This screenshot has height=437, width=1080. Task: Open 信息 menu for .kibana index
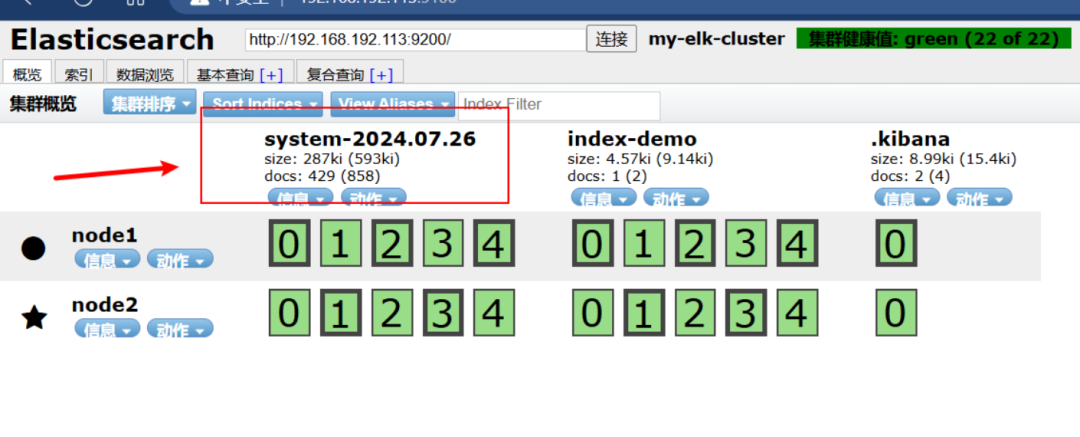(x=907, y=199)
